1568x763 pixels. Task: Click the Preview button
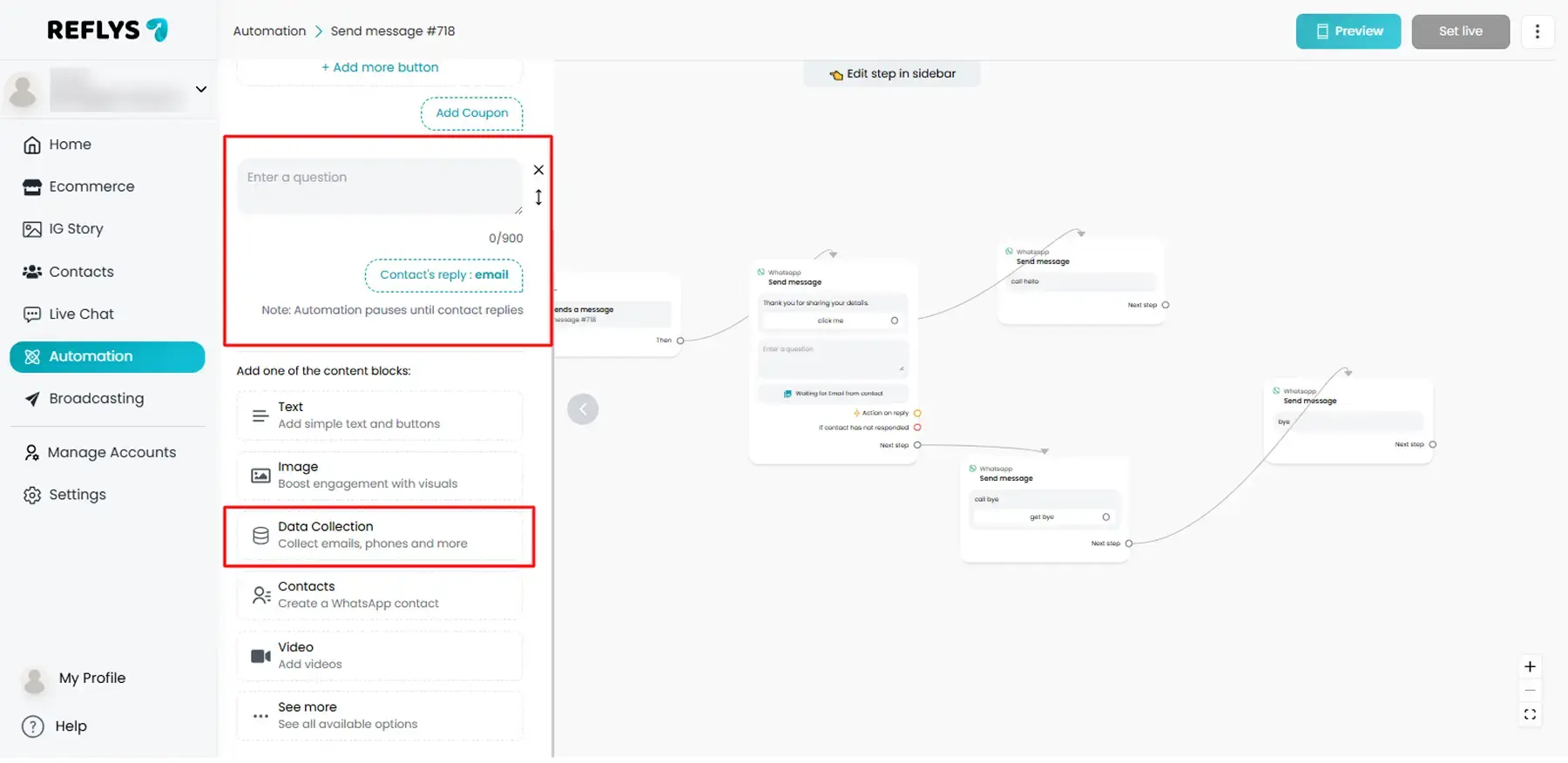coord(1348,31)
